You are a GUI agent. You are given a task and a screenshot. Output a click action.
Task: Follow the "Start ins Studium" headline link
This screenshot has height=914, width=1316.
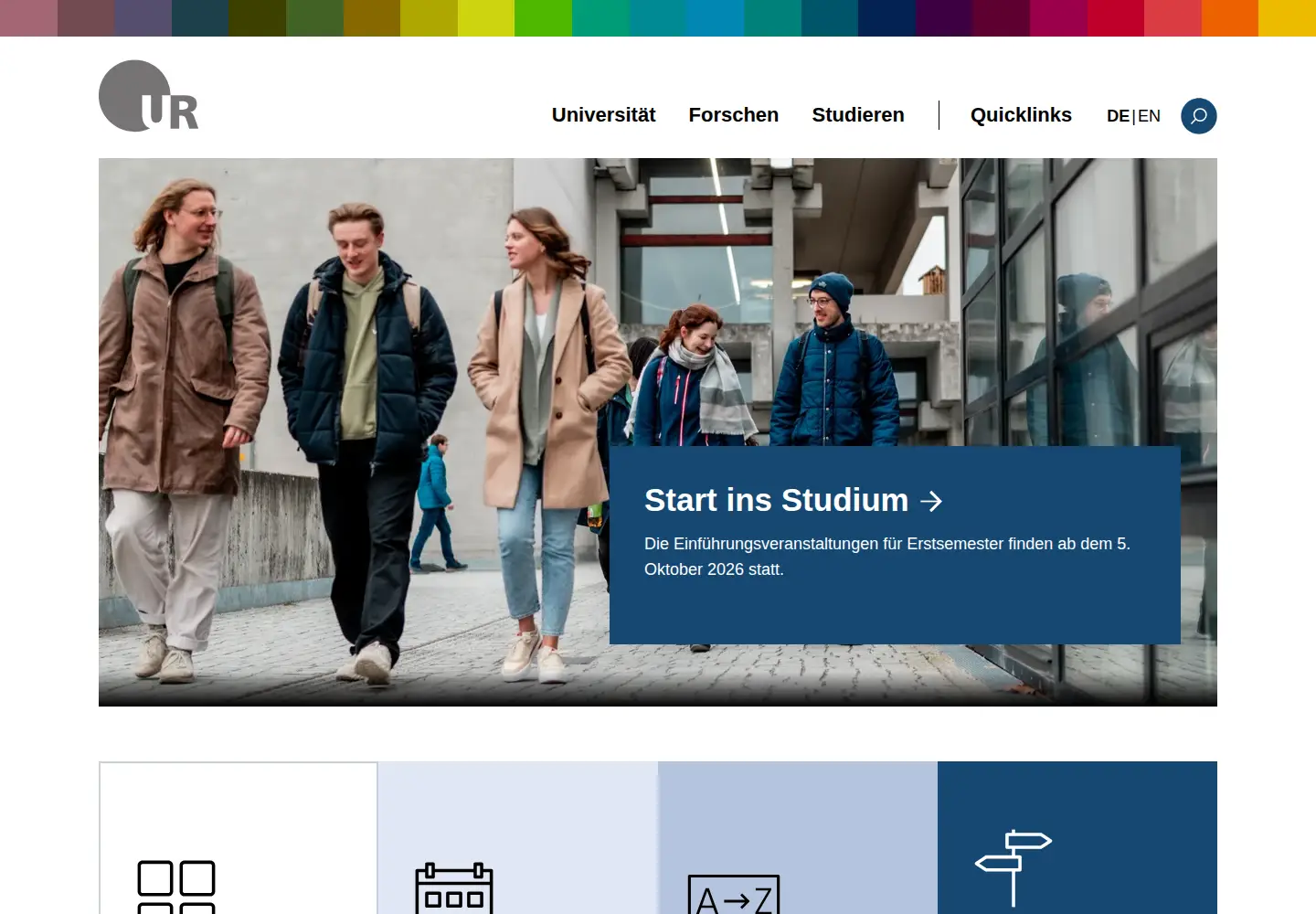click(x=793, y=500)
